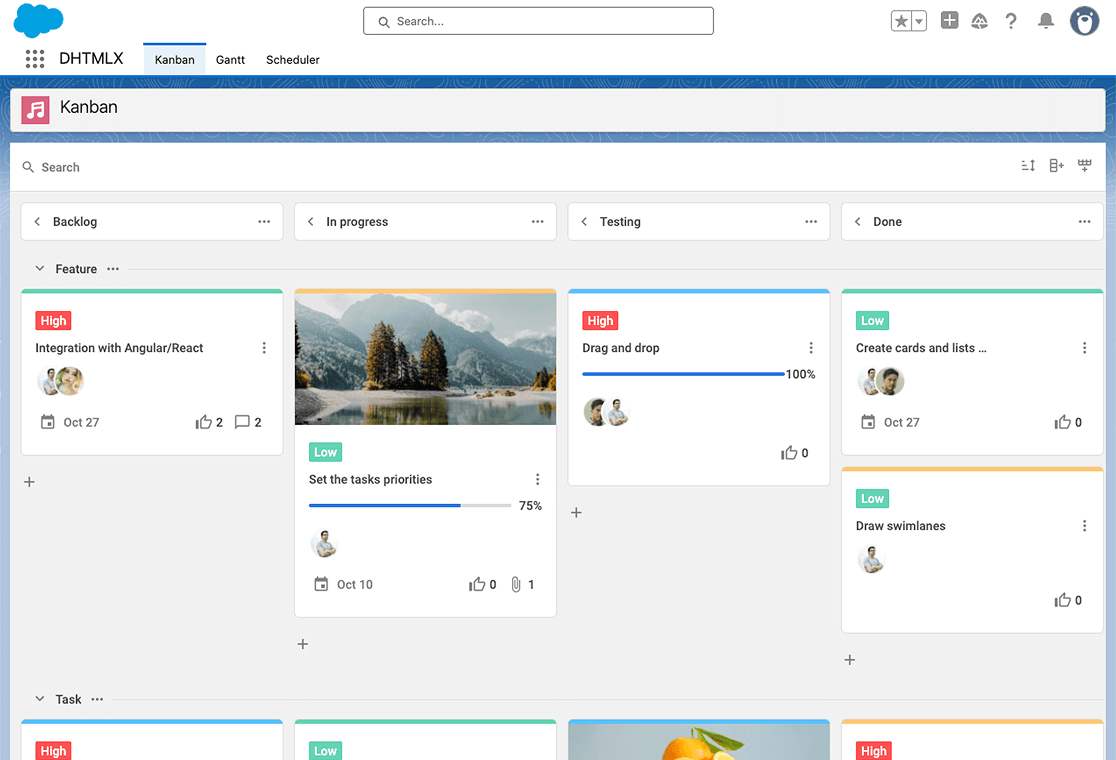The image size is (1116, 760).
Task: Open the App Launcher grid icon
Action: pos(35,59)
